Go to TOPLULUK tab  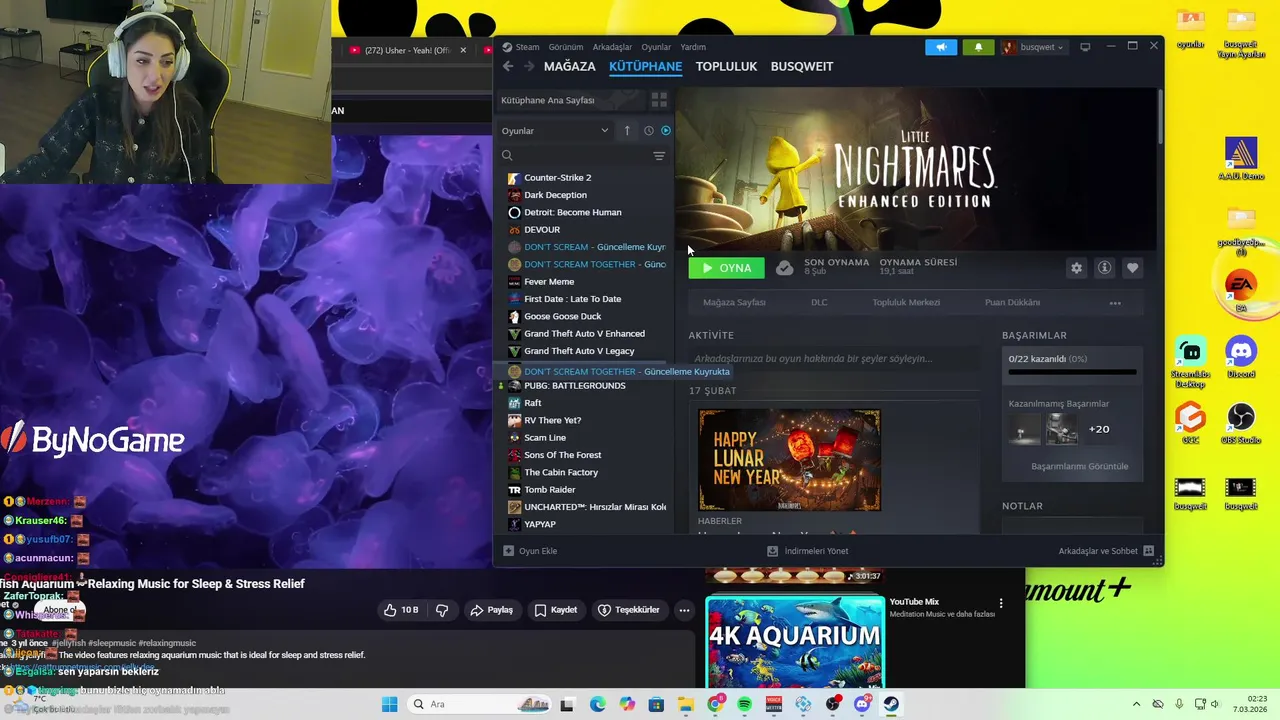click(x=726, y=66)
